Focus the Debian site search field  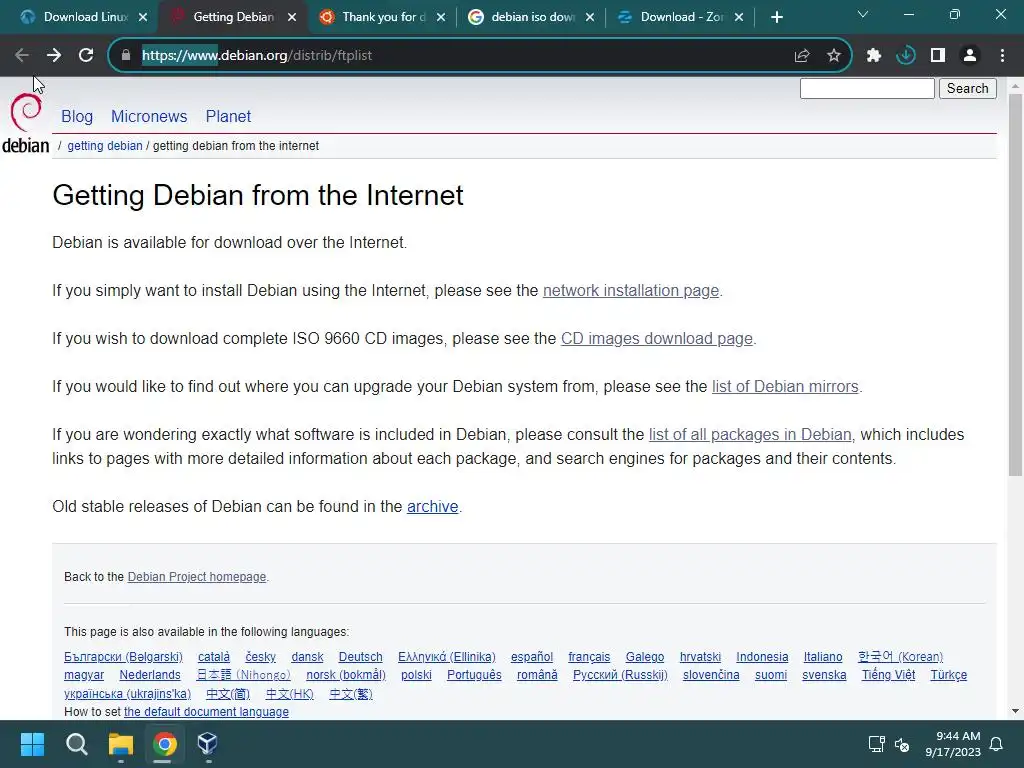click(867, 88)
